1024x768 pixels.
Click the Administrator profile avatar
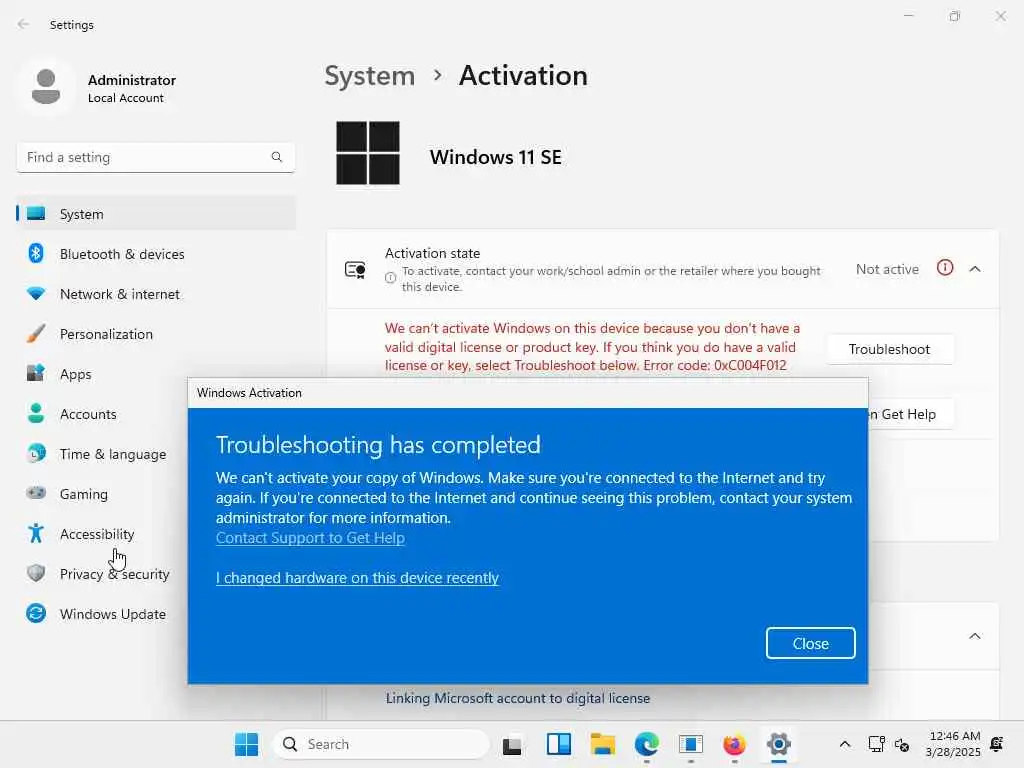click(x=46, y=88)
